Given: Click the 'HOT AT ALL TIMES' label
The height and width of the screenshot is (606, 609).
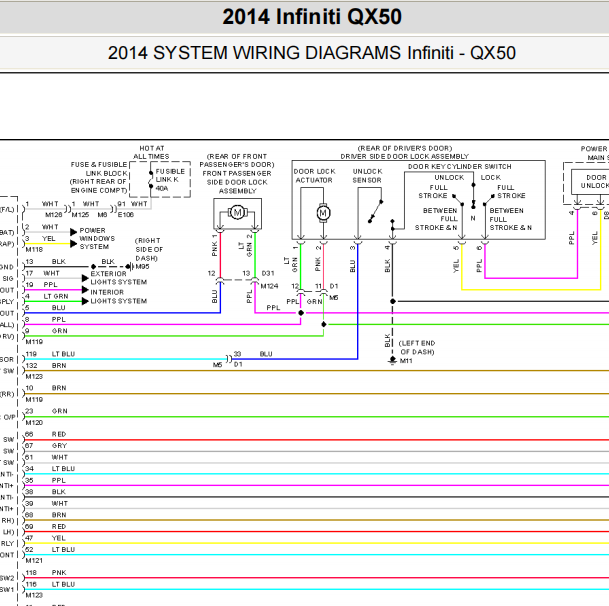Looking at the screenshot, I should (151, 152).
